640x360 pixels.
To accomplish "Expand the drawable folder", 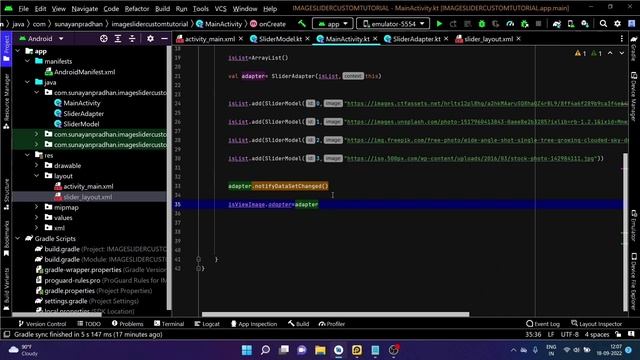I will (37, 165).
